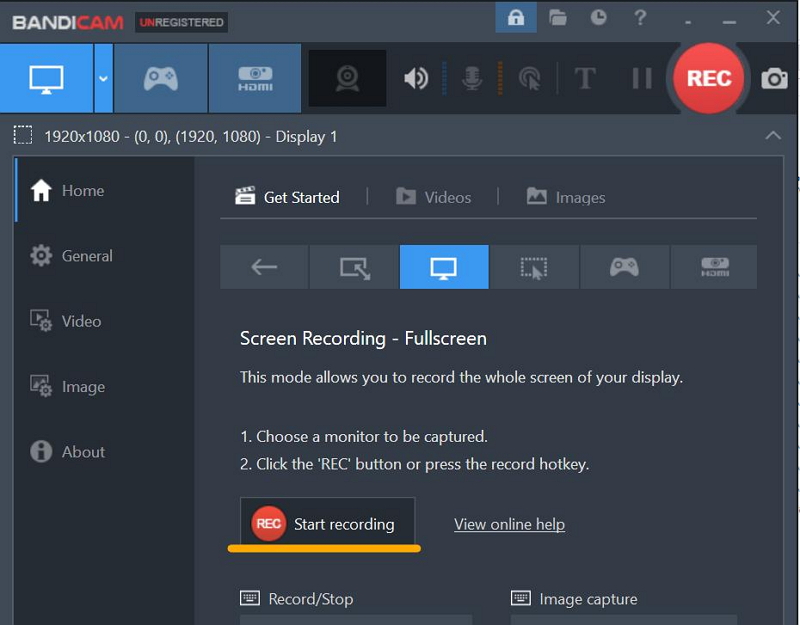This screenshot has width=800, height=625.
Task: Click the Start recording button
Action: point(328,524)
